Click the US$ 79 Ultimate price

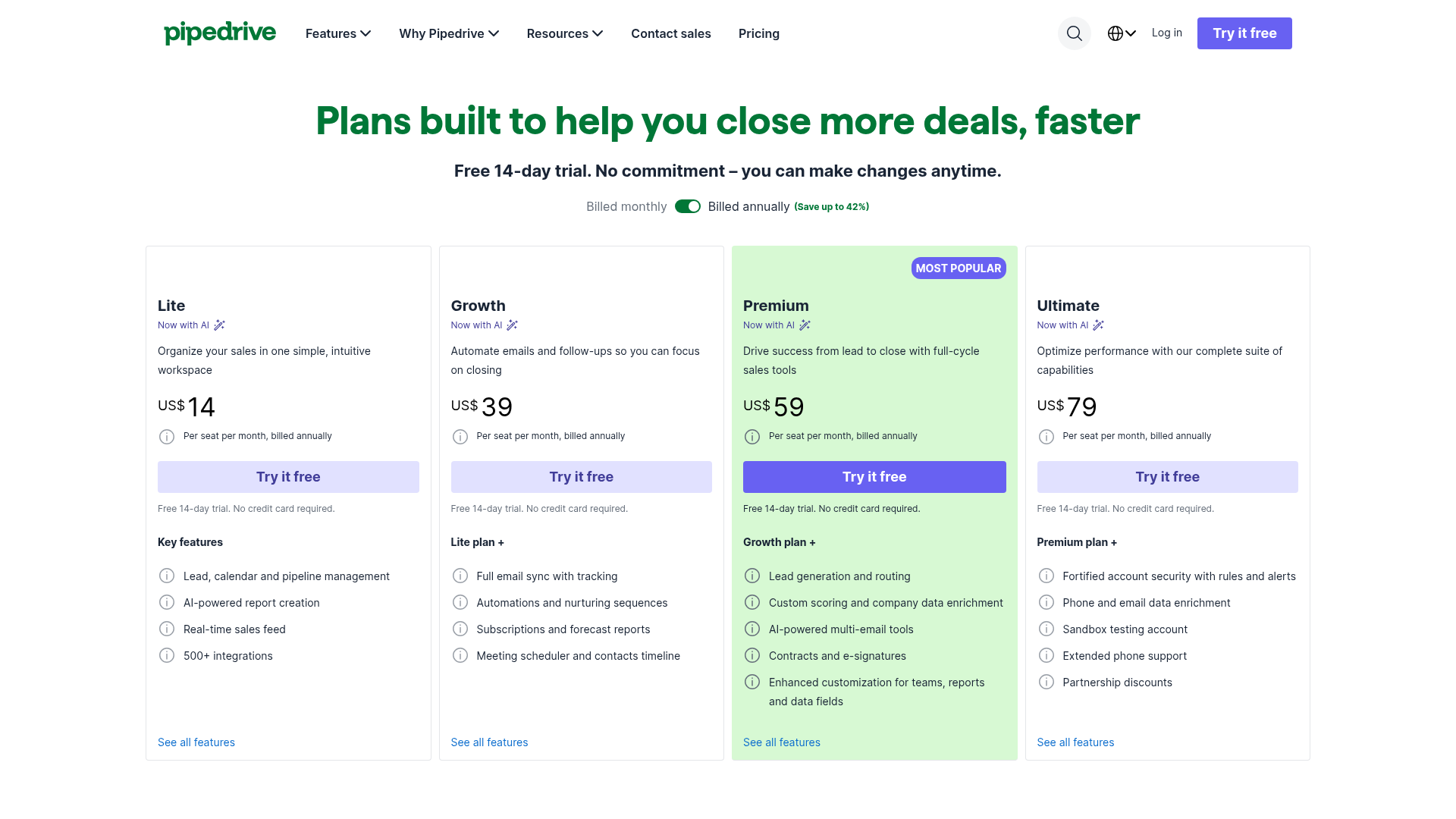coord(1067,407)
